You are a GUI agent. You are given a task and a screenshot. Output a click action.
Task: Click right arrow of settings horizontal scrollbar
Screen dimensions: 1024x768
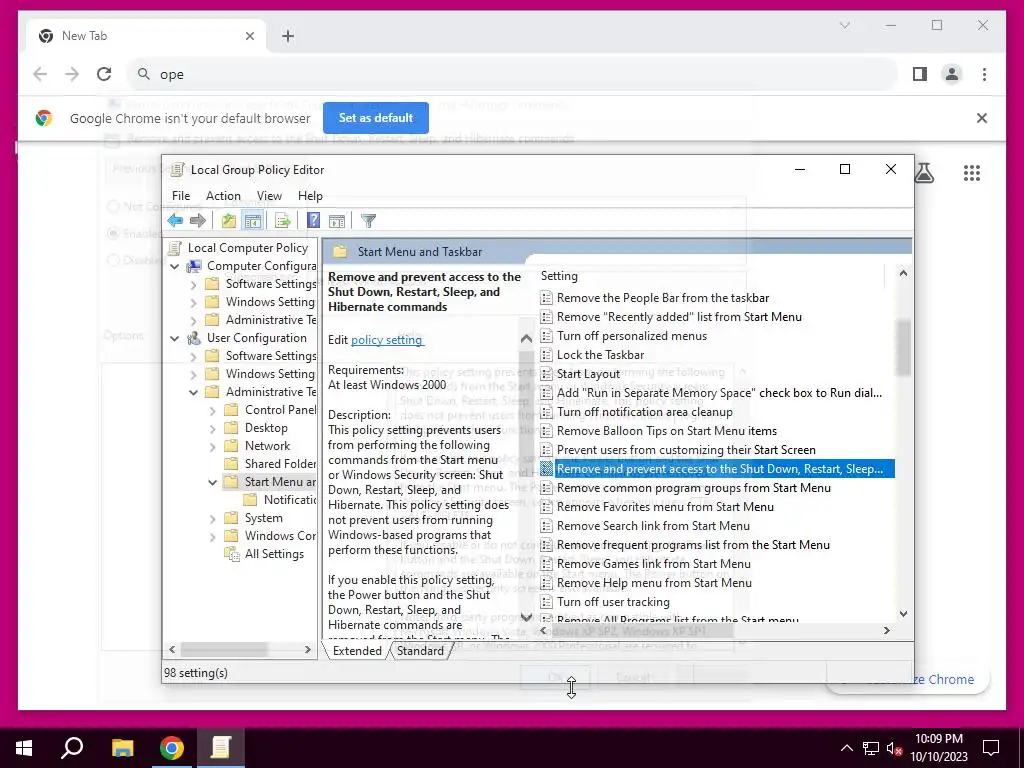pyautogui.click(x=886, y=631)
